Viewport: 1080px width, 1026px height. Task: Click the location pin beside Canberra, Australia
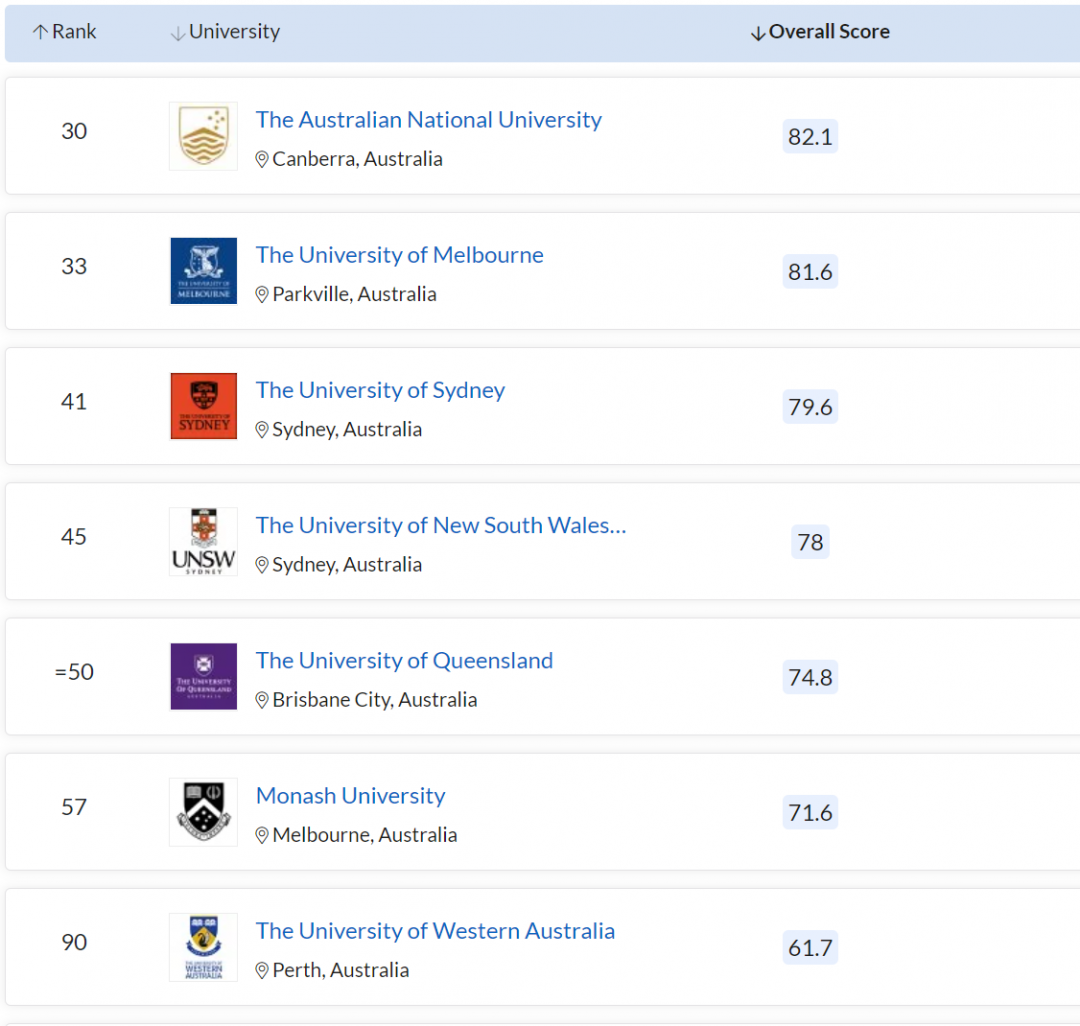coord(262,159)
